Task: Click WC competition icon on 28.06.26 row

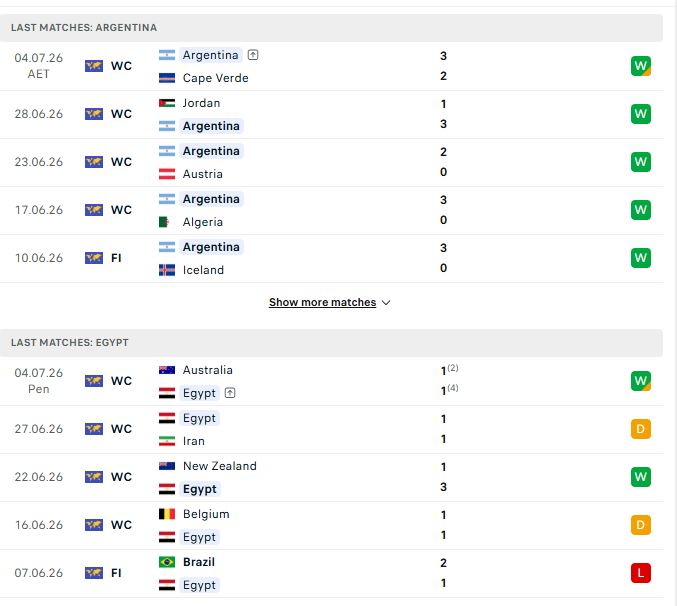Action: click(x=94, y=114)
